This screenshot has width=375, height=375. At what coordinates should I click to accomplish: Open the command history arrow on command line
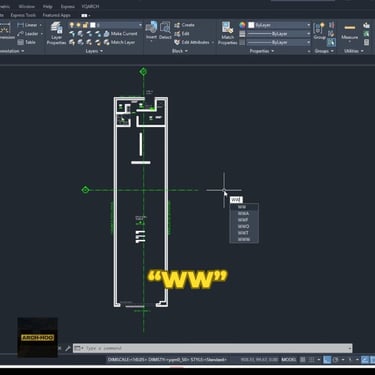click(x=349, y=348)
